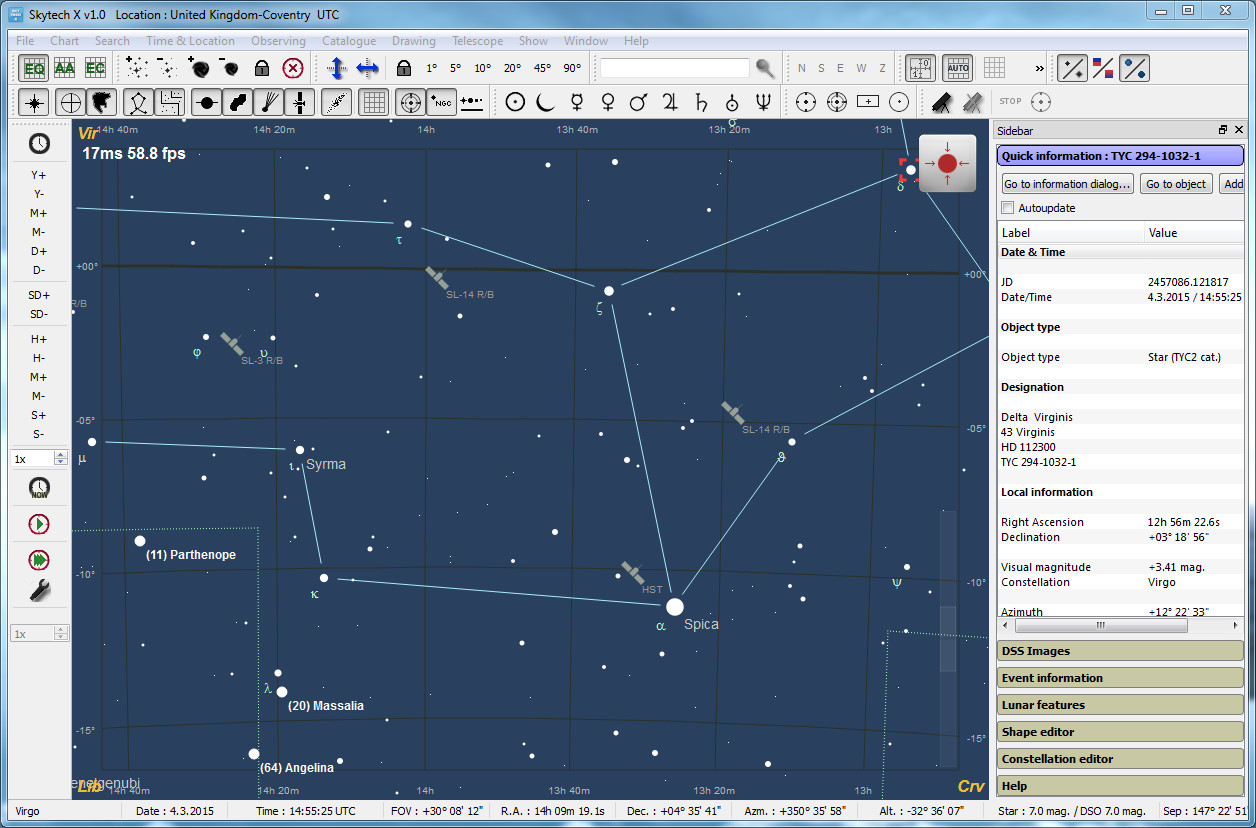Image resolution: width=1256 pixels, height=828 pixels.
Task: Center view on the Moon crescent
Action: pyautogui.click(x=545, y=102)
